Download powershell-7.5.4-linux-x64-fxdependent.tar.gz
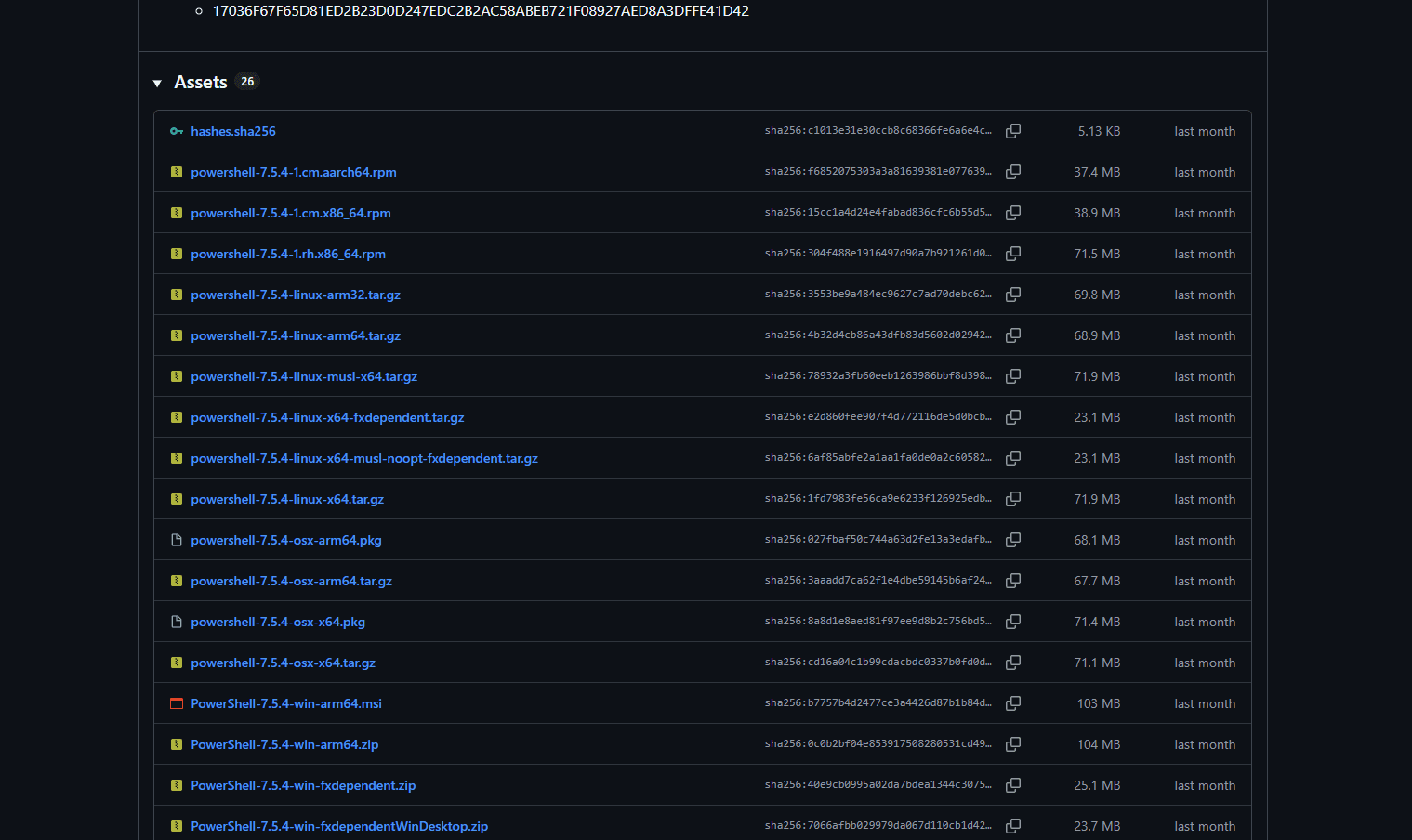The image size is (1412, 840). (x=327, y=417)
